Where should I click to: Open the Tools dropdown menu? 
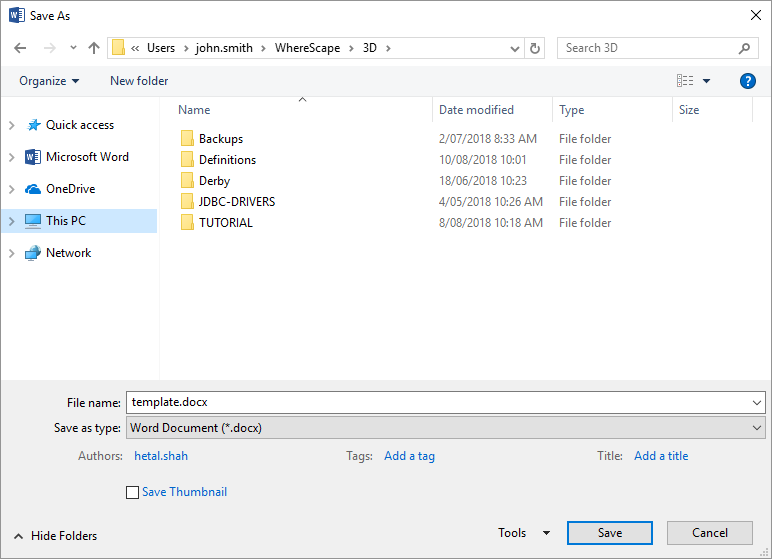[524, 533]
